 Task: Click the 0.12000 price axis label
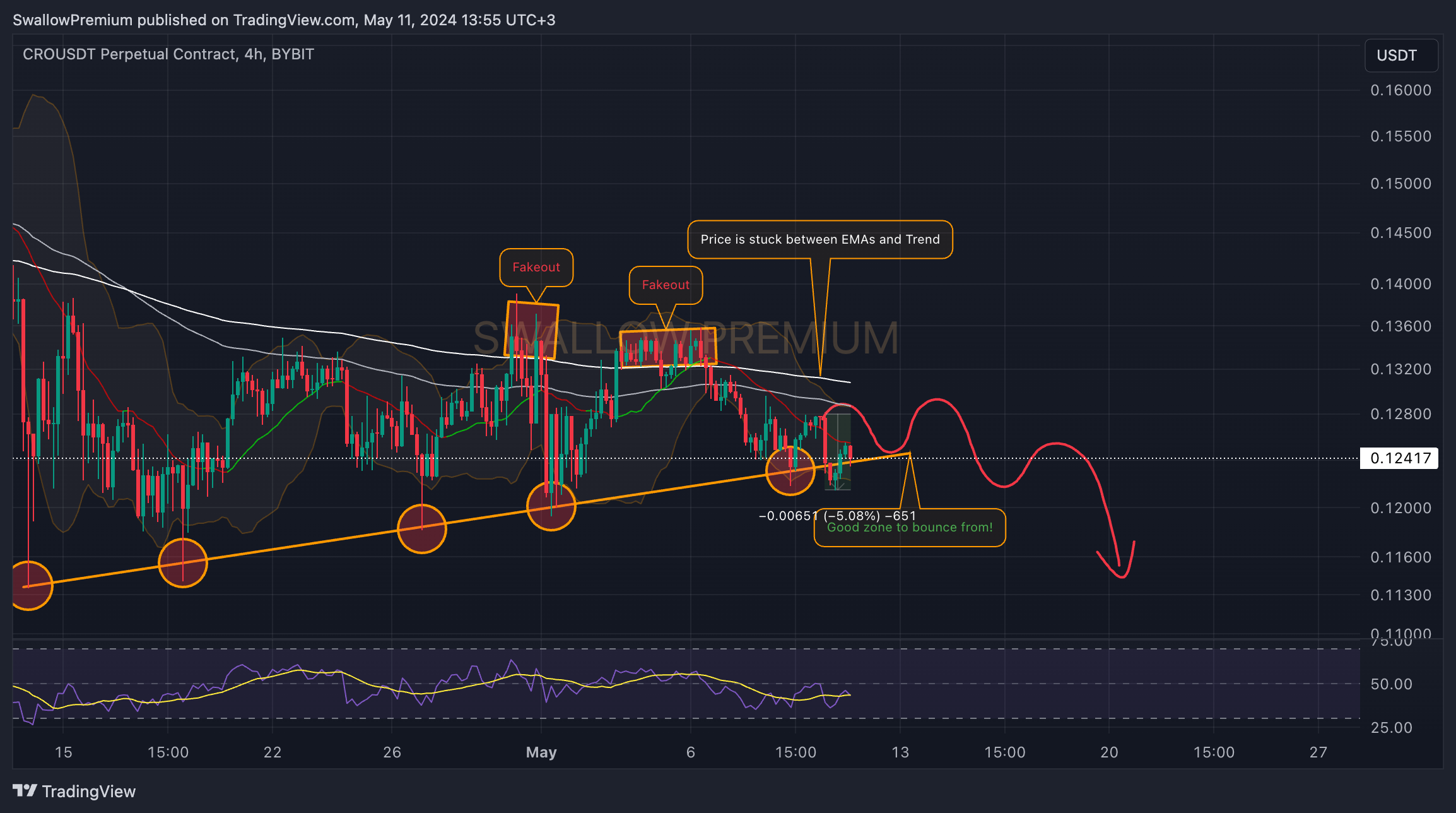pyautogui.click(x=1400, y=508)
